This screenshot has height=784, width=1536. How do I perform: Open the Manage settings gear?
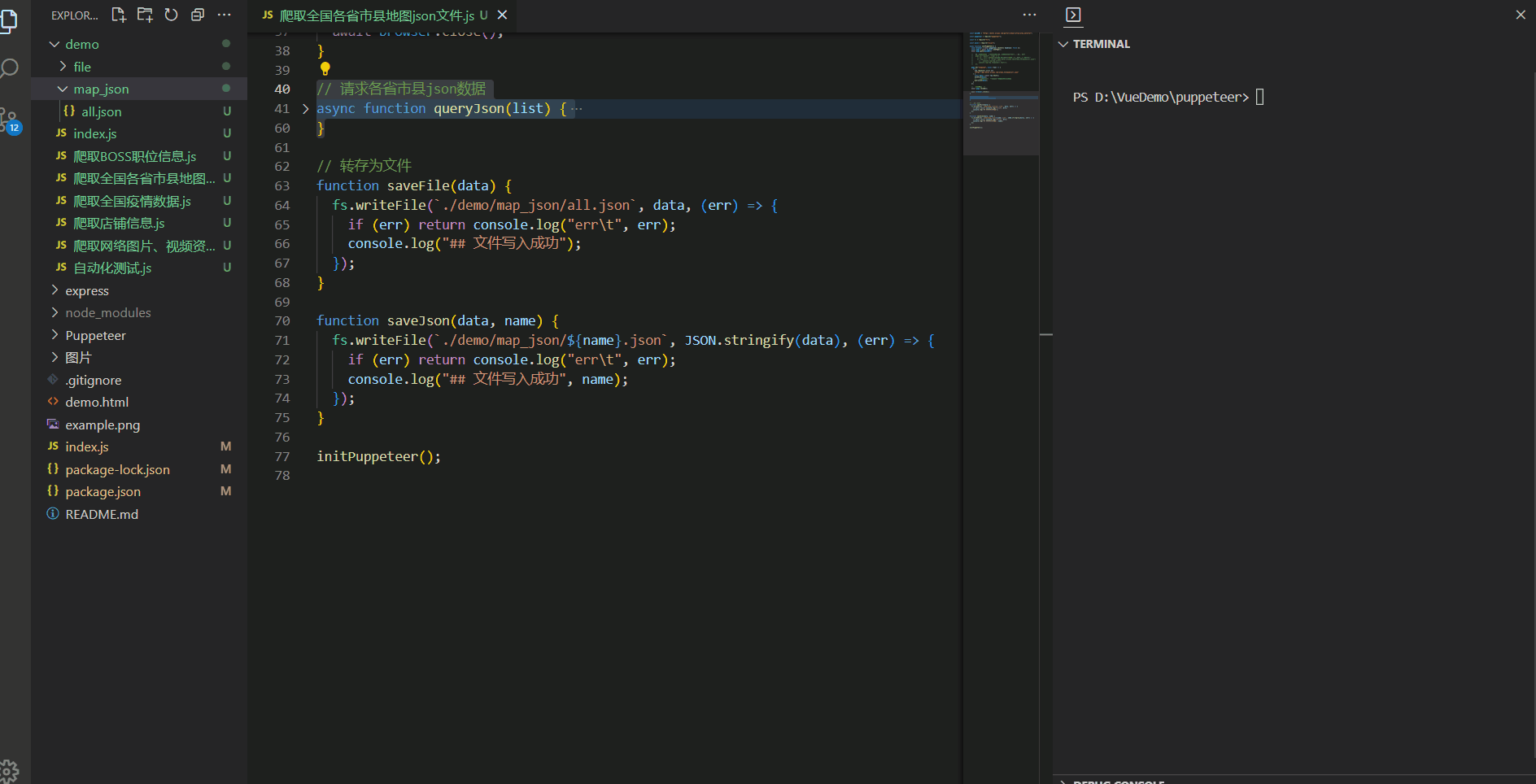tap(10, 770)
